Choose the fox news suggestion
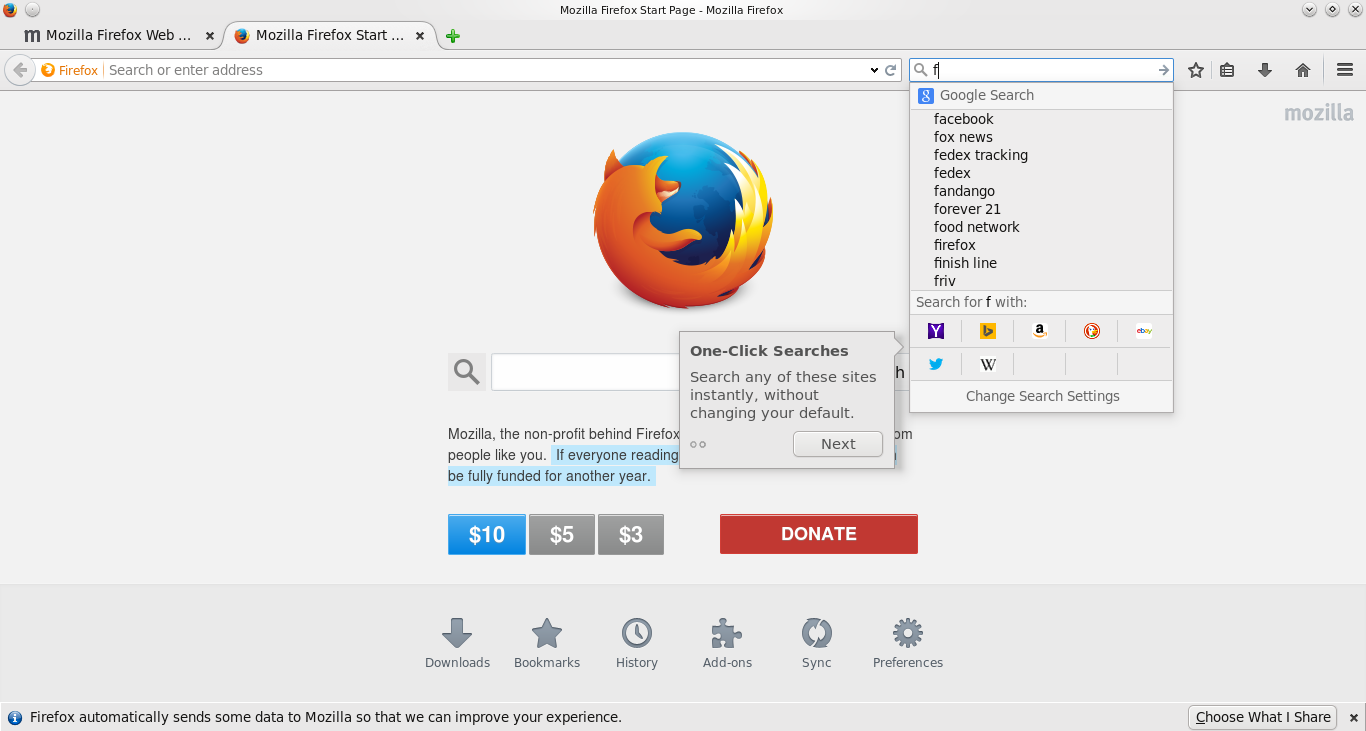Viewport: 1366px width, 731px height. click(x=1041, y=137)
